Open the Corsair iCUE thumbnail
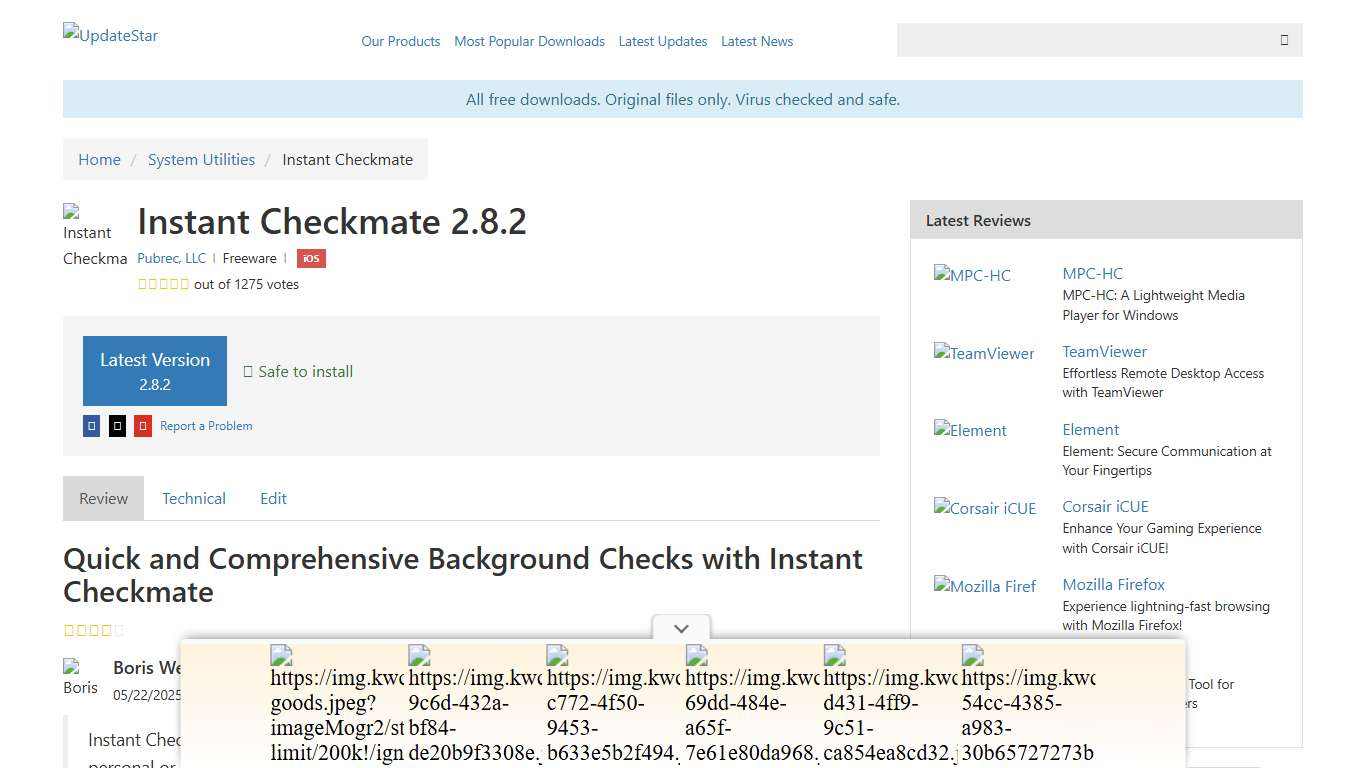The image size is (1366, 768). (983, 508)
